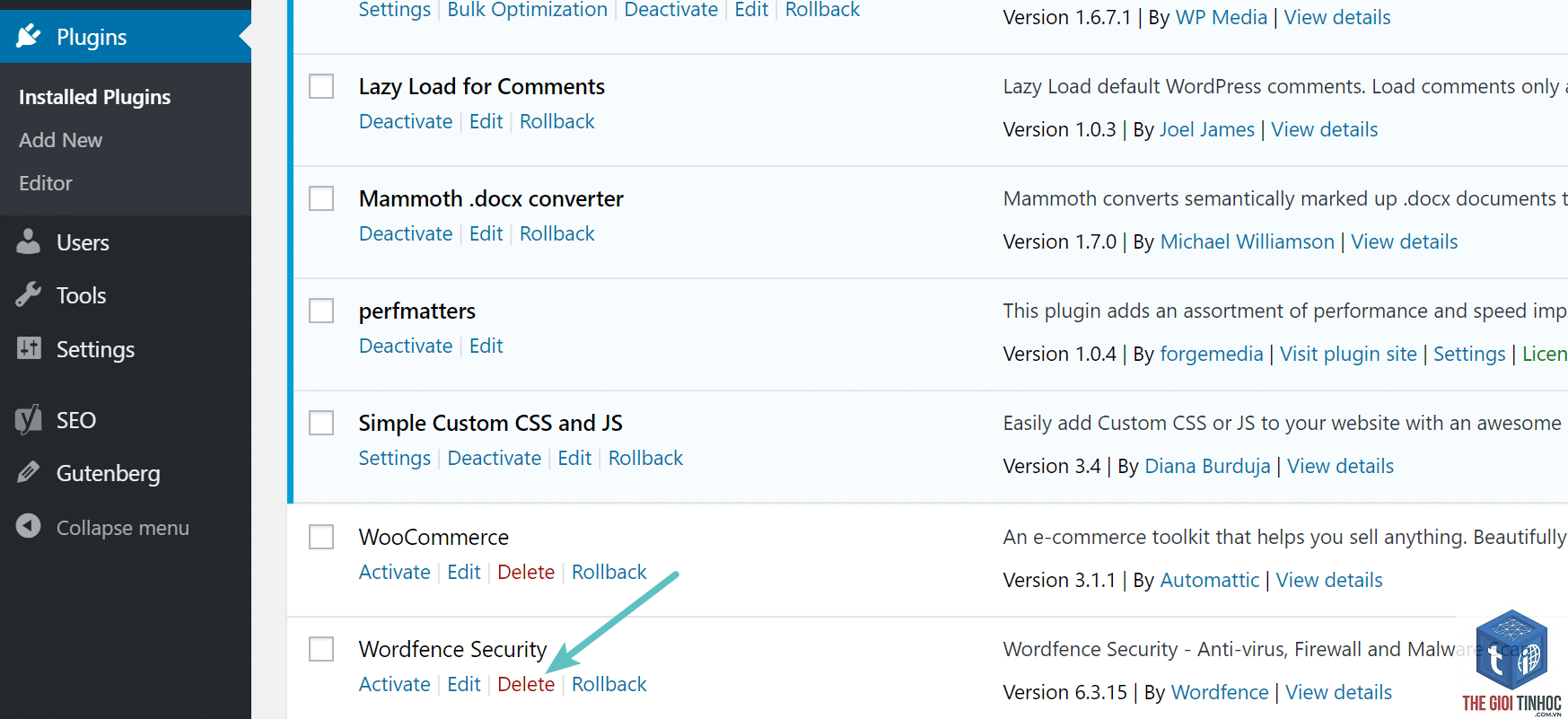Open Michael Williamson author link
This screenshot has height=719, width=1568.
(x=1248, y=241)
